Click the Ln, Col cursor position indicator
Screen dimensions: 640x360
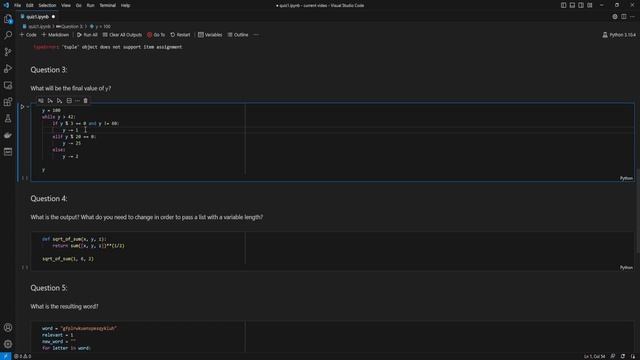(x=594, y=356)
